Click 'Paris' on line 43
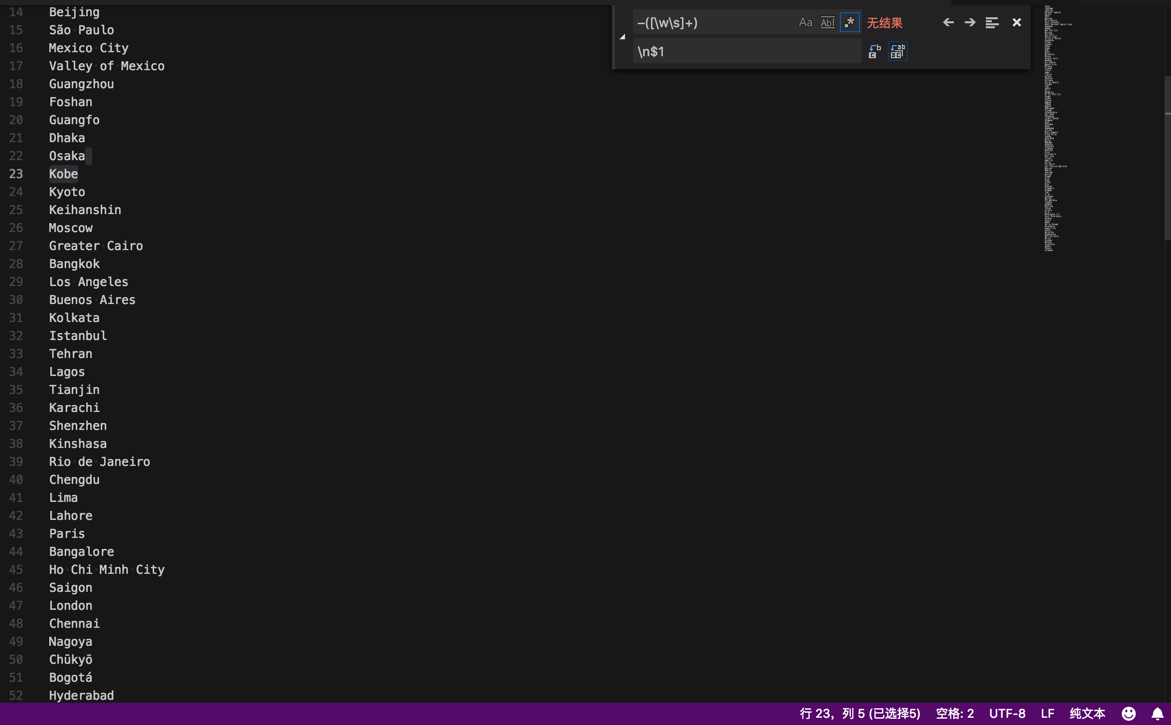The width and height of the screenshot is (1171, 725). point(67,534)
